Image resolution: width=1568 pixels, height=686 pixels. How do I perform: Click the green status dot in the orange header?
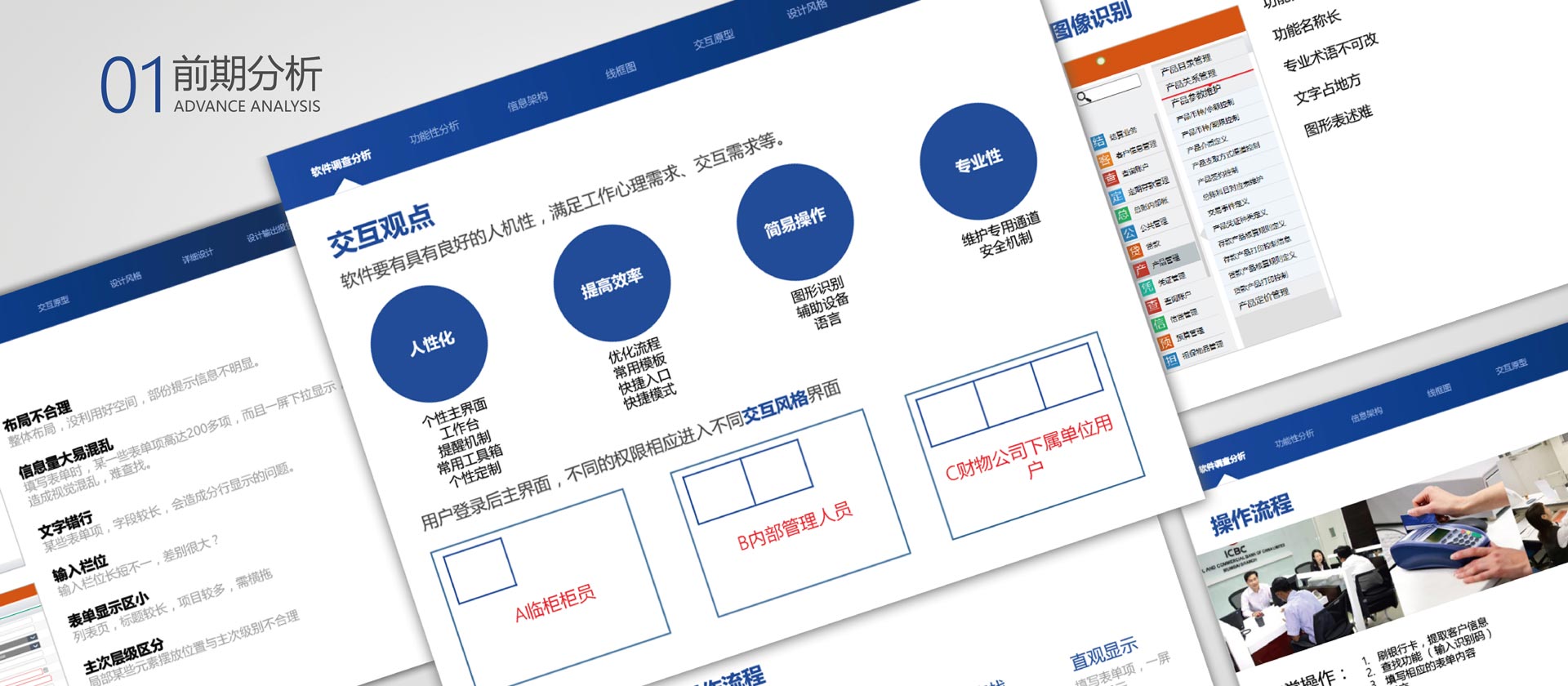1101,60
